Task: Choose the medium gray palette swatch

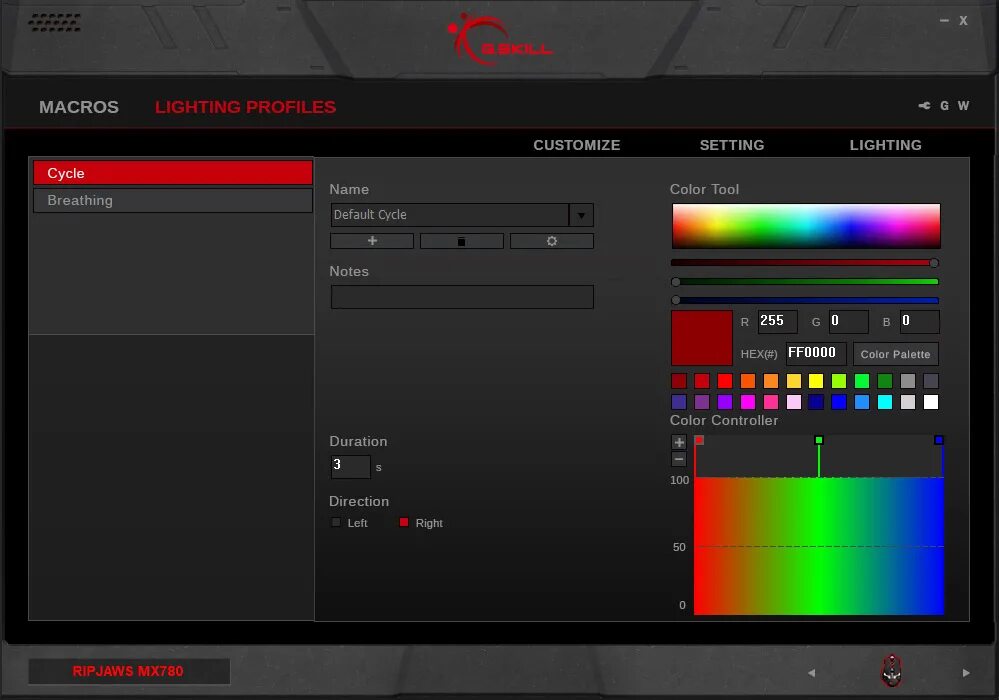Action: [908, 381]
